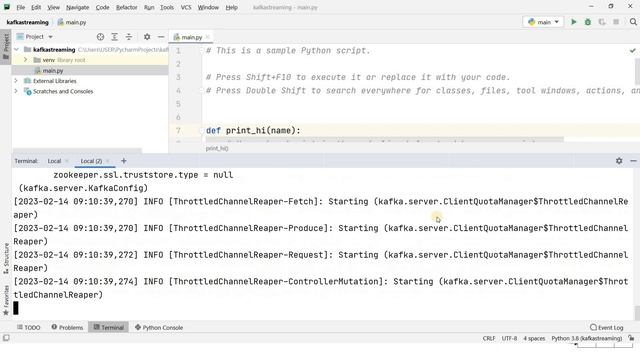
Task: Click the terminal vertical scrollbar
Action: tap(637, 313)
